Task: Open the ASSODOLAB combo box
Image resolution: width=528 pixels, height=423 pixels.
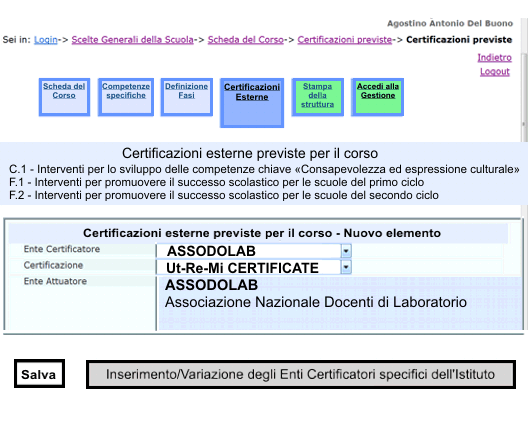Action: tap(254, 251)
